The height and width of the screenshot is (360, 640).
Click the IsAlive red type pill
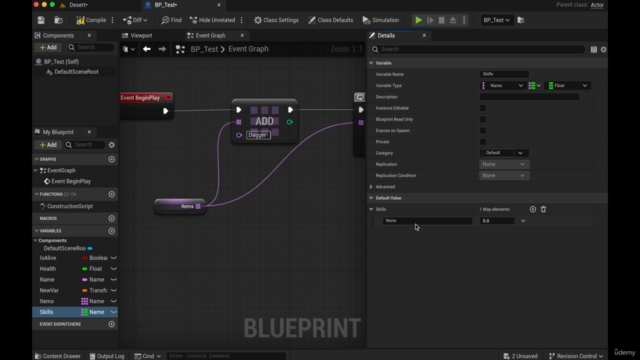pos(84,258)
